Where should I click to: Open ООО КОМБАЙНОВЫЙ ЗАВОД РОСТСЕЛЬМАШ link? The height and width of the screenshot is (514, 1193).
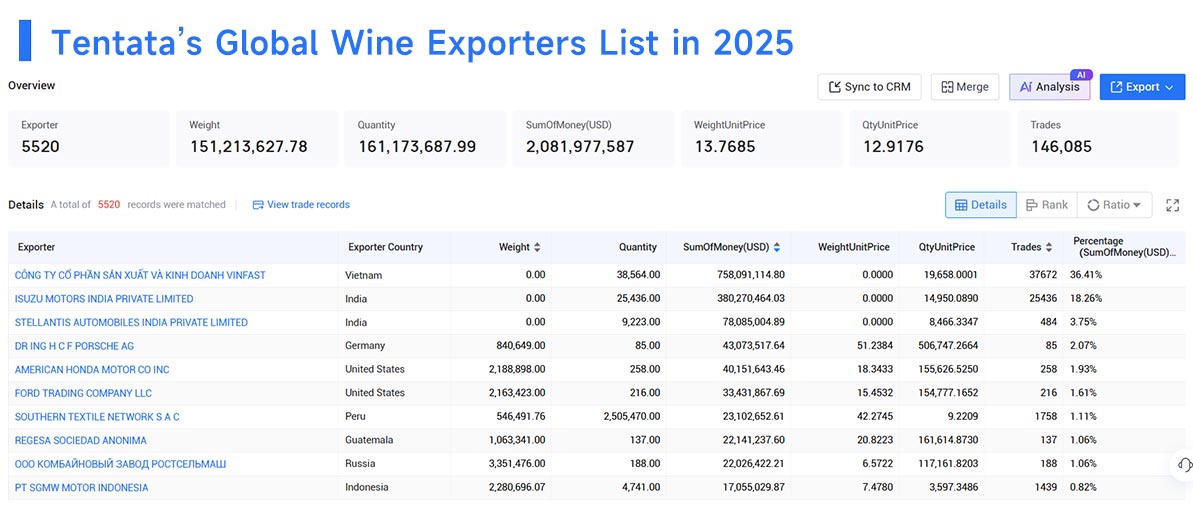click(120, 464)
